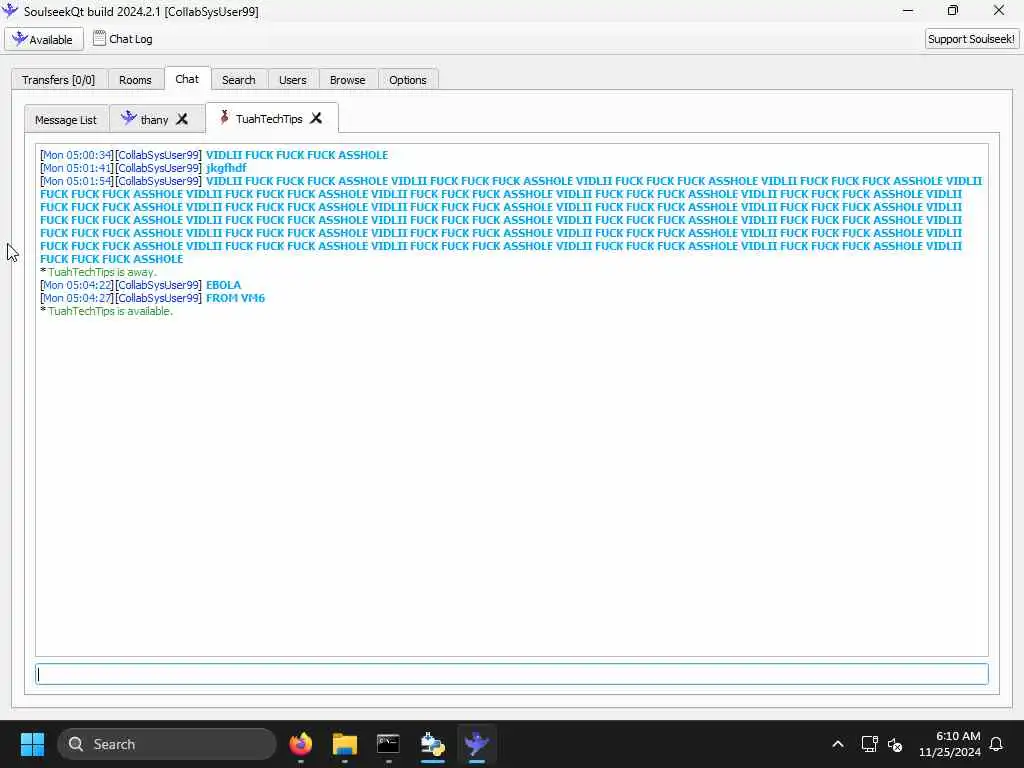Open the Python installer taskbar icon
Viewport: 1024px width, 768px height.
click(x=432, y=744)
